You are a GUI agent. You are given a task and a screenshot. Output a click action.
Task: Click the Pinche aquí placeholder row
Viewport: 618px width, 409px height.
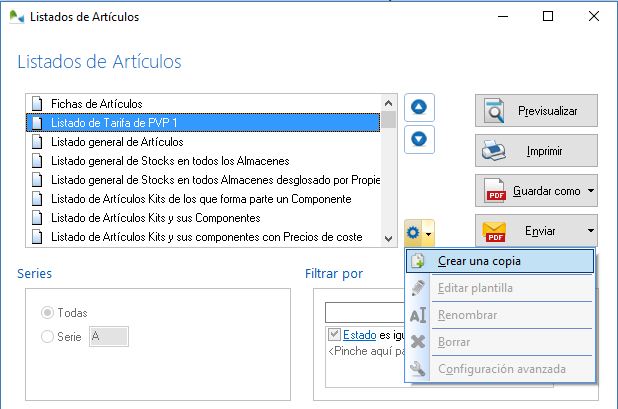pos(367,351)
